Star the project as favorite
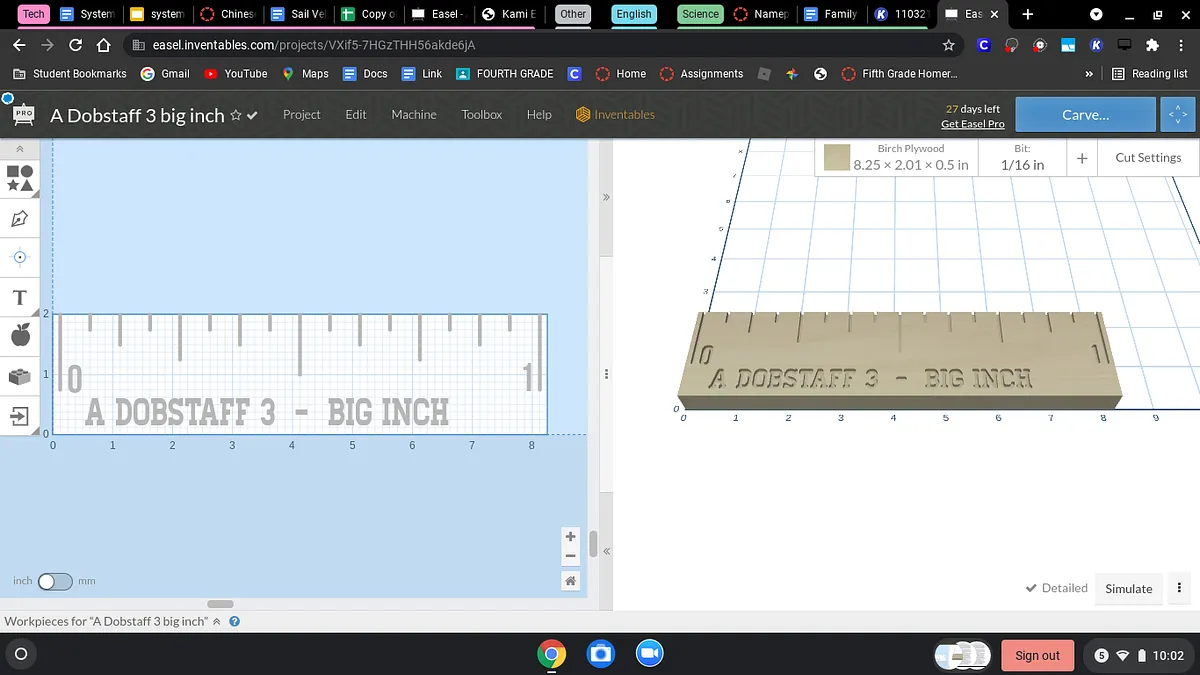The image size is (1200, 675). click(236, 115)
